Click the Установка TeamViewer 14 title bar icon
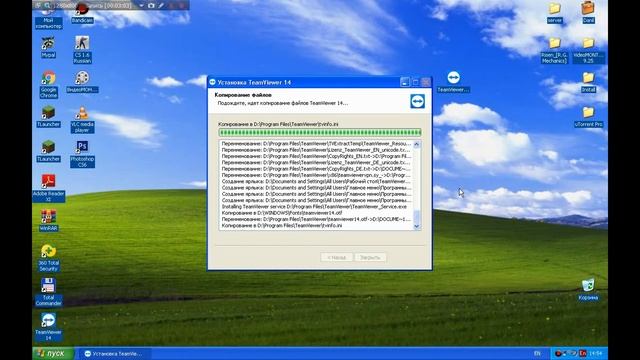The width and height of the screenshot is (640, 360). 212,82
